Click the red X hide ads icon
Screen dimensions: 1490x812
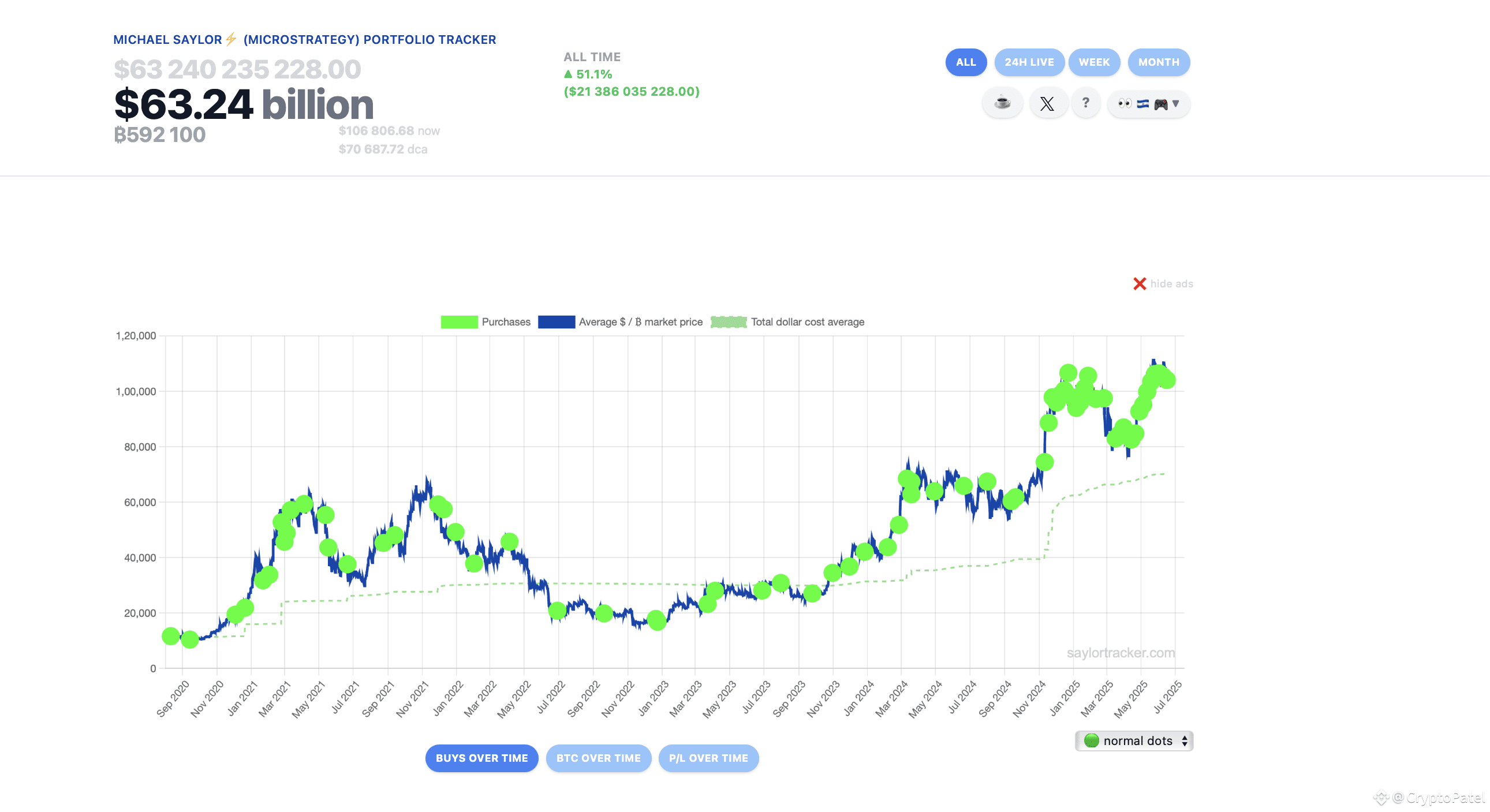pos(1140,284)
